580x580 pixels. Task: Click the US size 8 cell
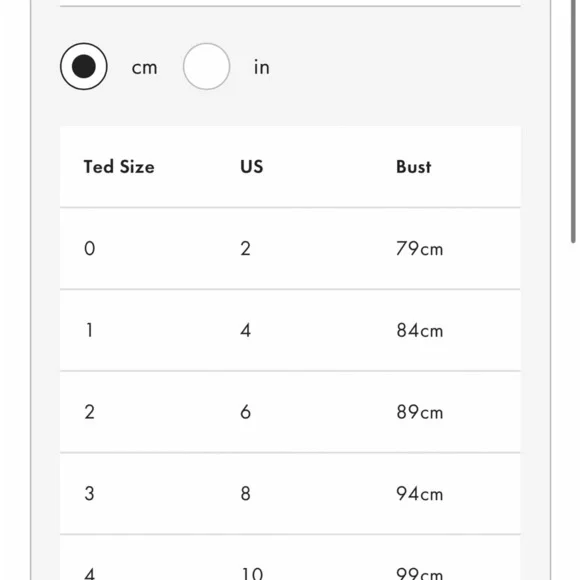(x=246, y=494)
